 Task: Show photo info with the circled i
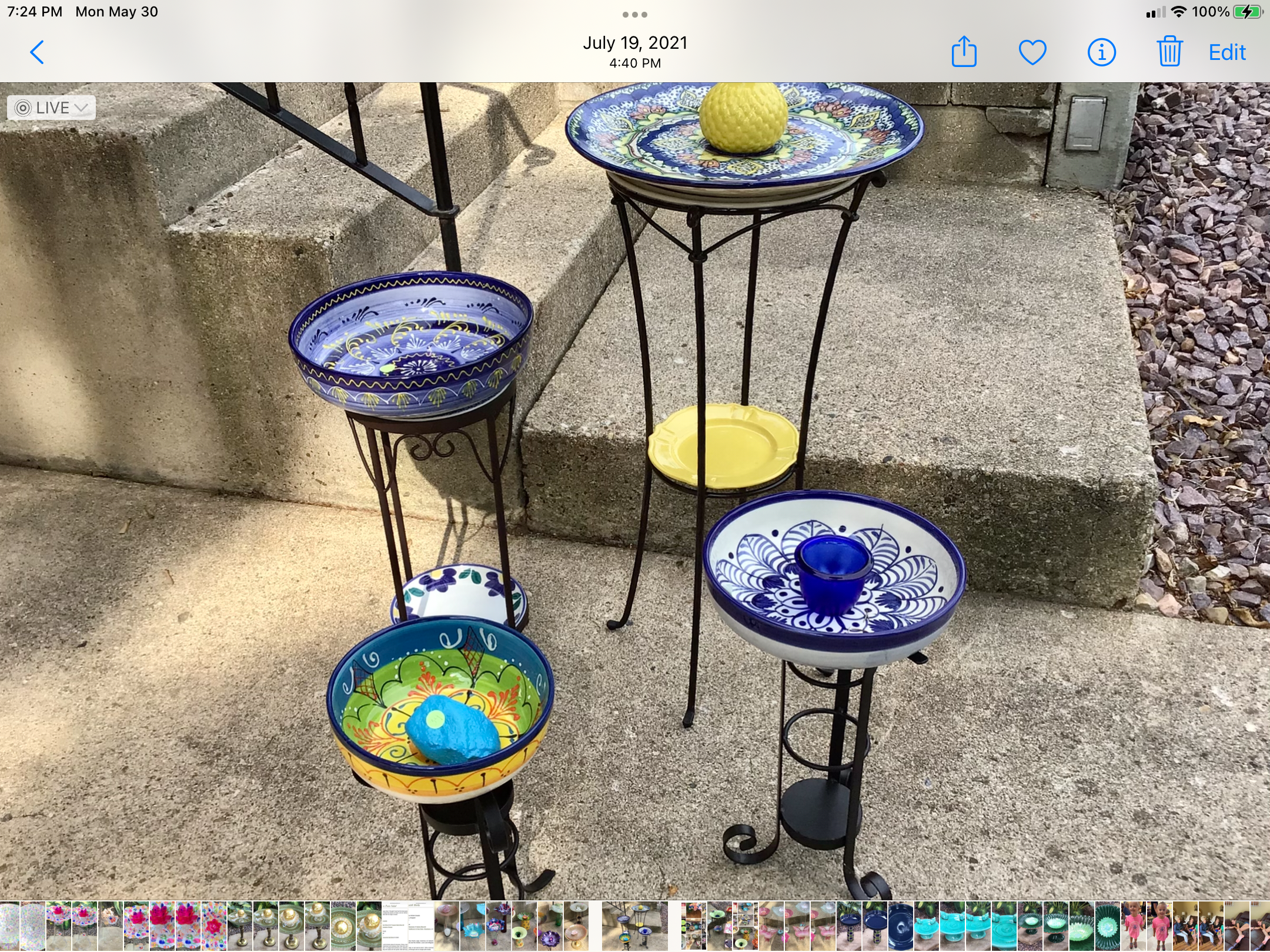point(1101,52)
